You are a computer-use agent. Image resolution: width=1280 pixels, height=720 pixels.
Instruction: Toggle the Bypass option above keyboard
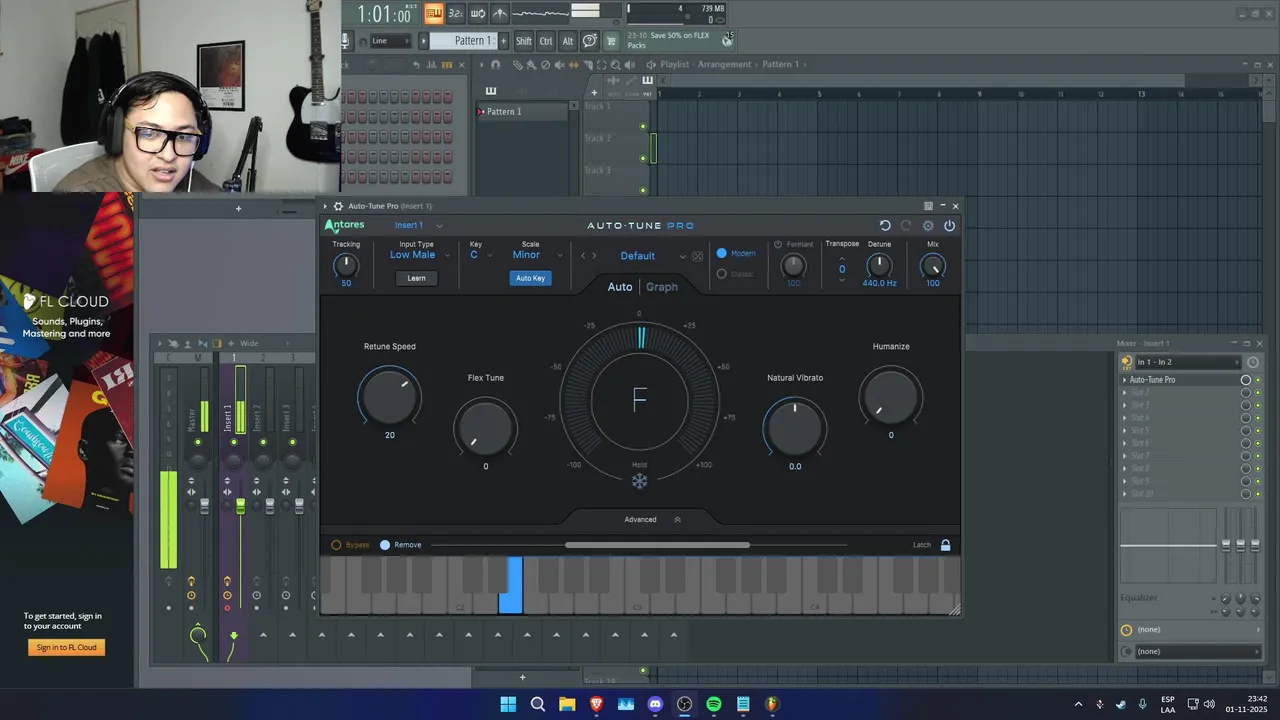336,545
